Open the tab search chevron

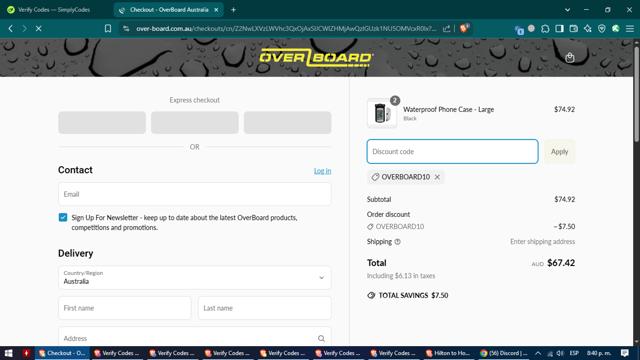tap(567, 10)
